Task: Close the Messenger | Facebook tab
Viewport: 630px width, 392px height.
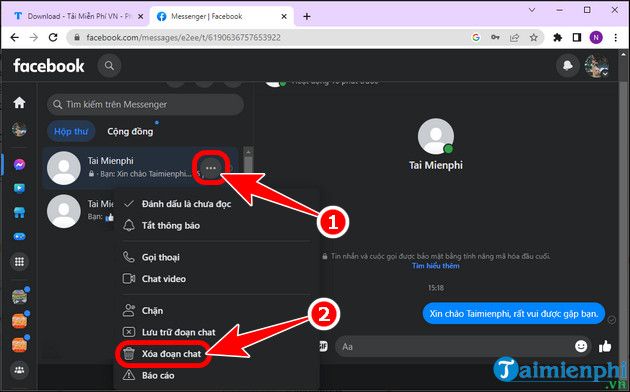Action: click(x=284, y=16)
